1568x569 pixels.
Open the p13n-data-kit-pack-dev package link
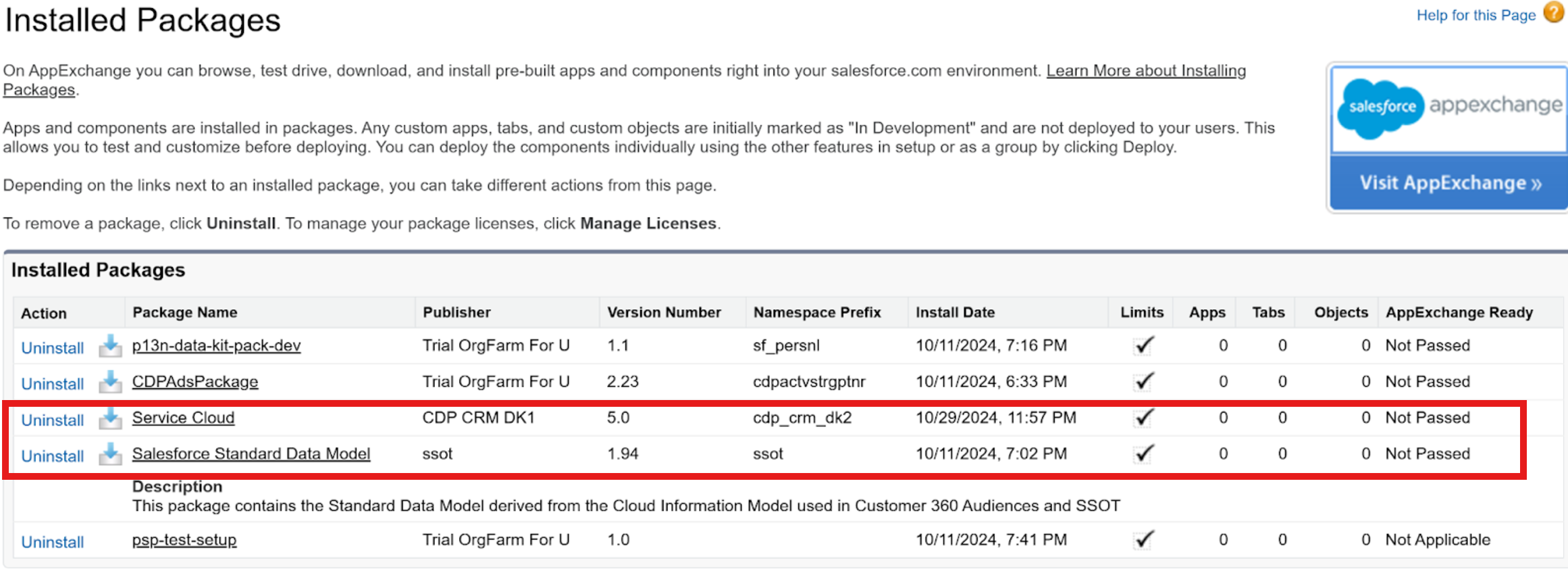216,346
